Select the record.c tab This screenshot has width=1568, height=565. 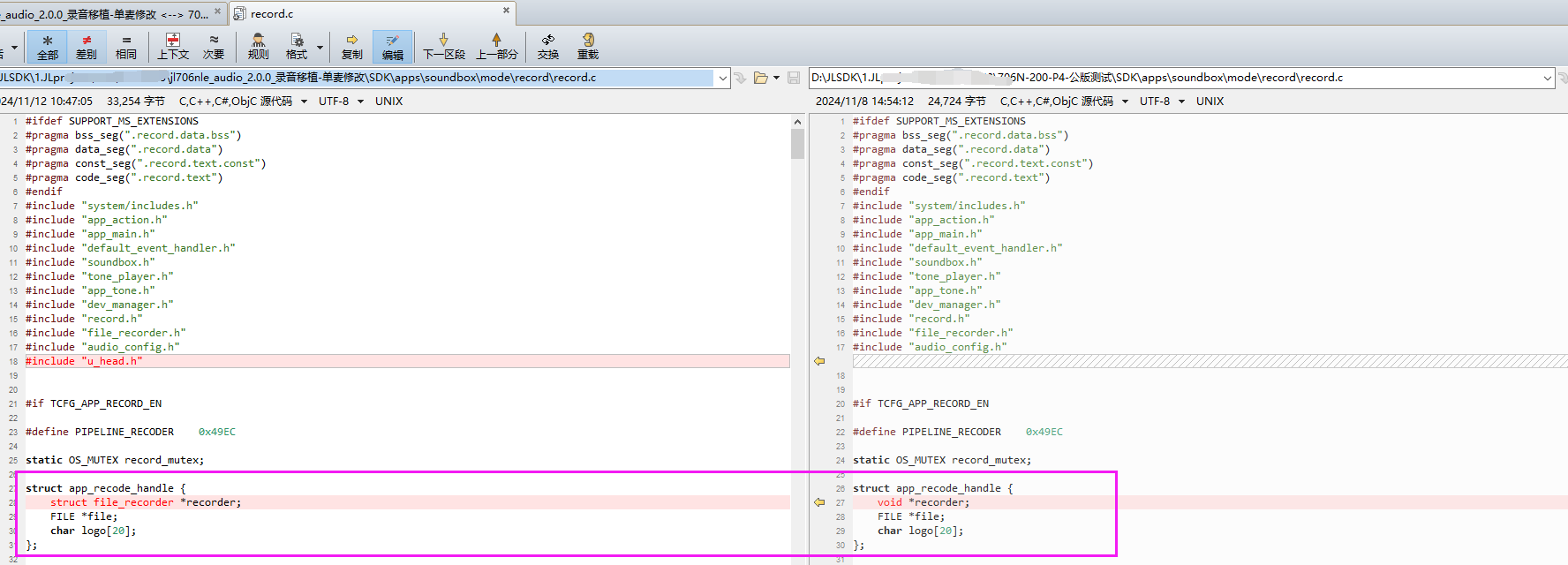[373, 13]
